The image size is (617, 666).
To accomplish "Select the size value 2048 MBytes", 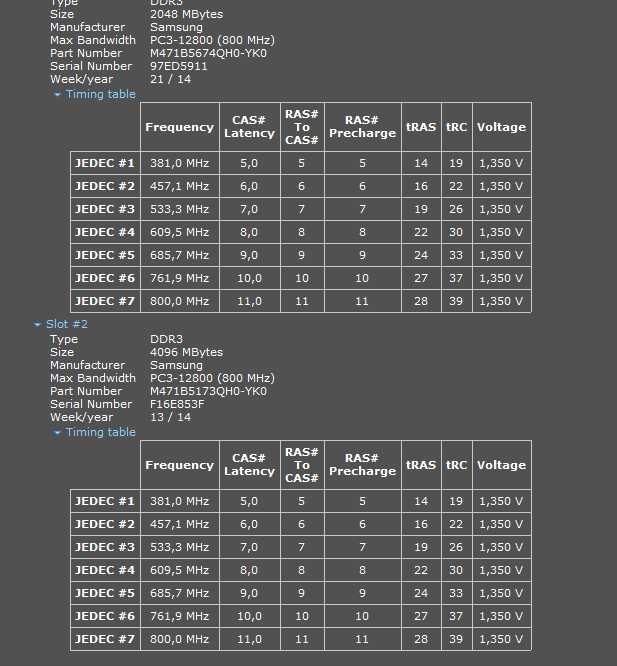I will (x=186, y=14).
